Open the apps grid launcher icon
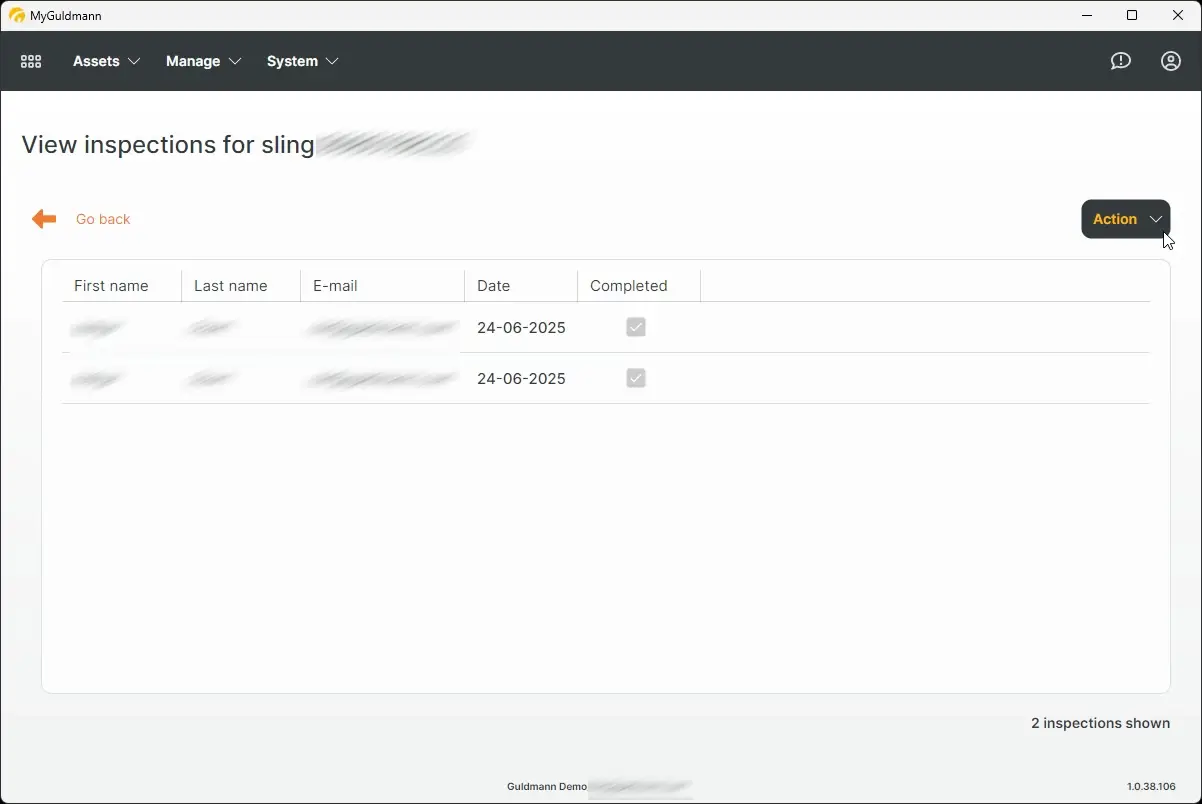The image size is (1202, 804). pyautogui.click(x=30, y=61)
